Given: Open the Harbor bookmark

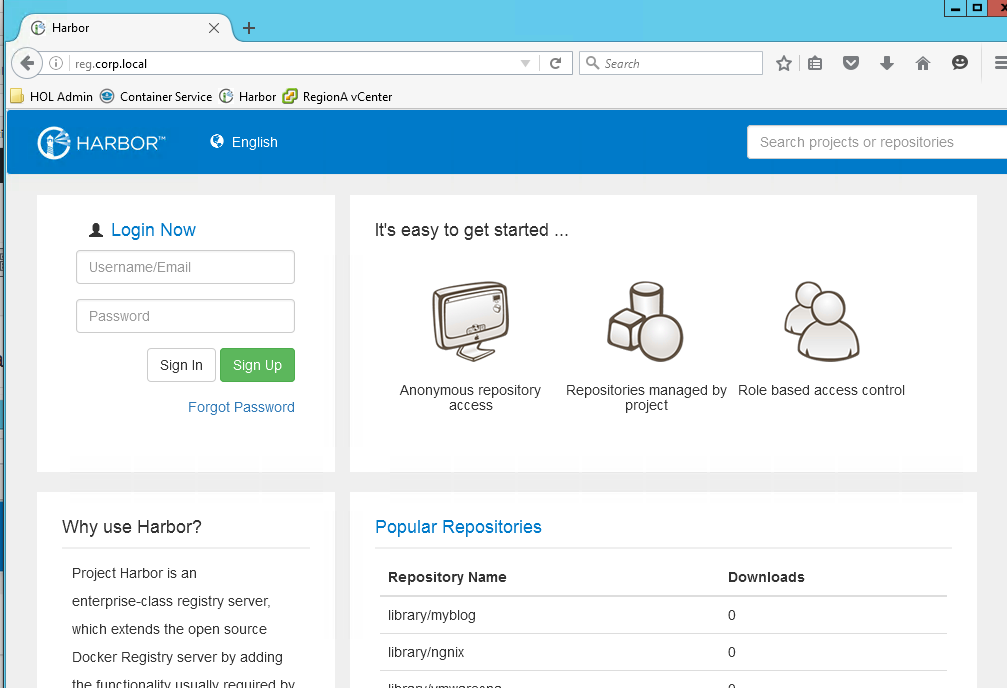Looking at the screenshot, I should tap(247, 96).
